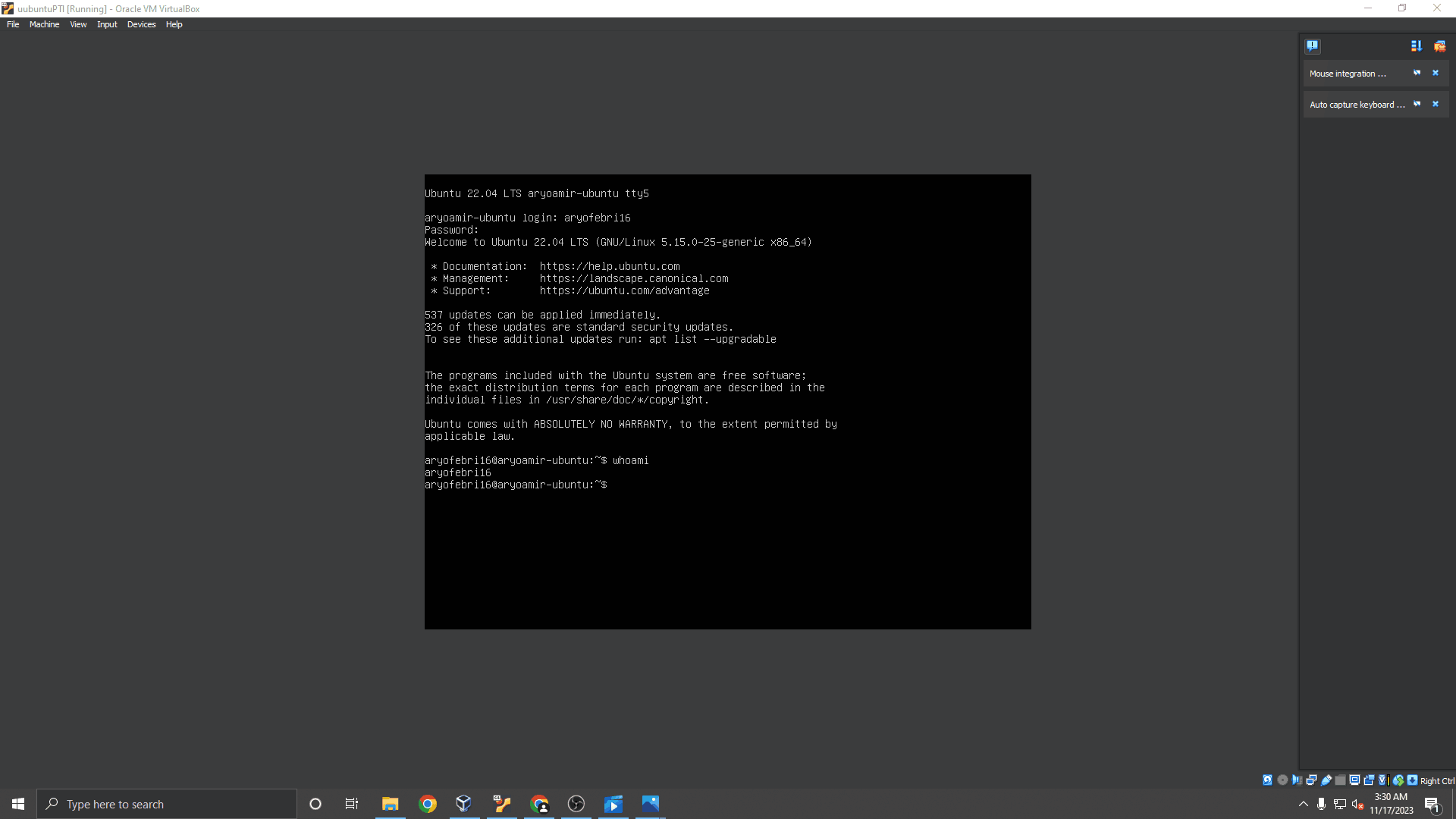Viewport: 1456px width, 819px height.
Task: Minimize the VirtualBox VM window
Action: tap(1368, 8)
